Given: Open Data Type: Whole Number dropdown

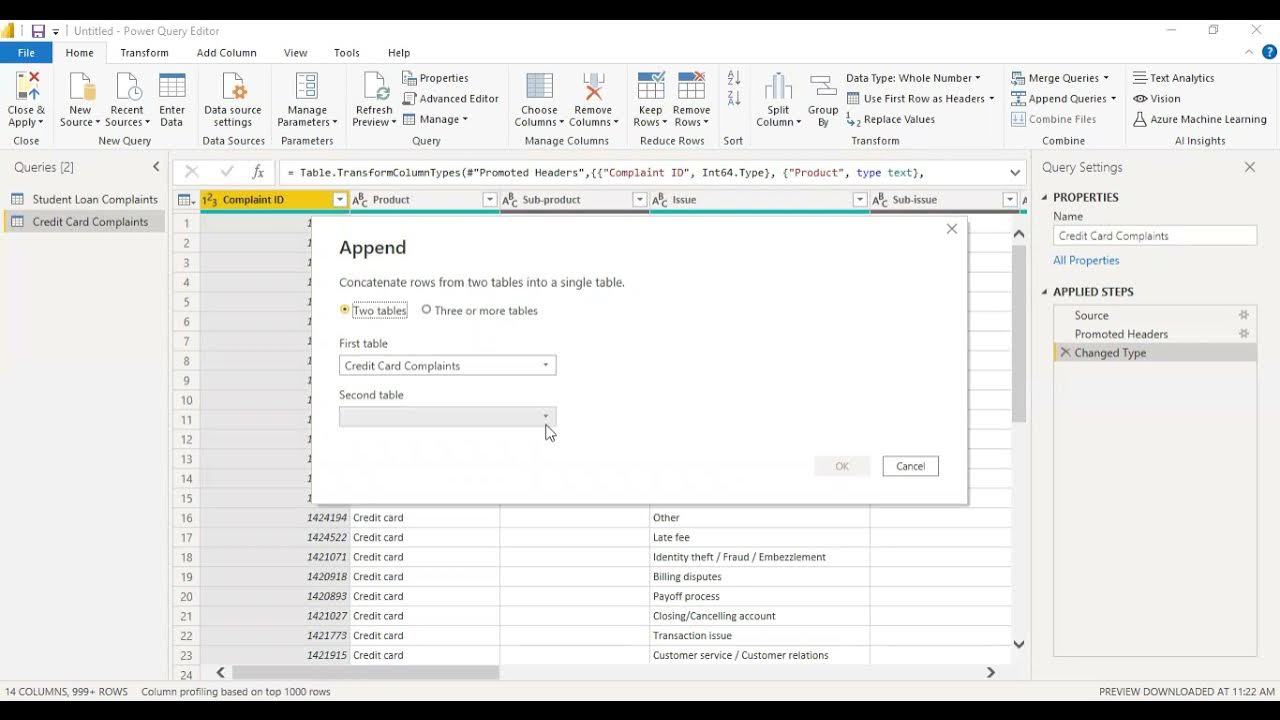Looking at the screenshot, I should [913, 78].
